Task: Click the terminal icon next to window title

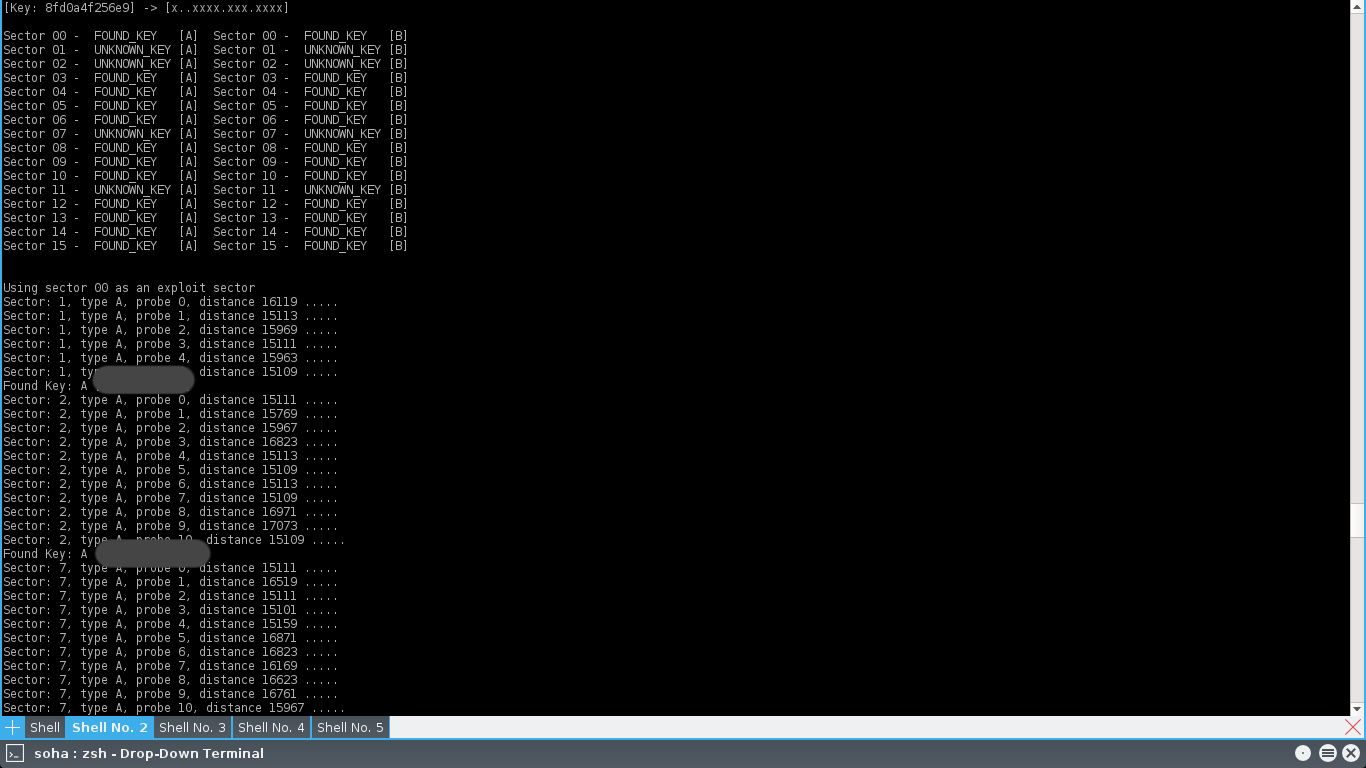Action: tap(15, 753)
